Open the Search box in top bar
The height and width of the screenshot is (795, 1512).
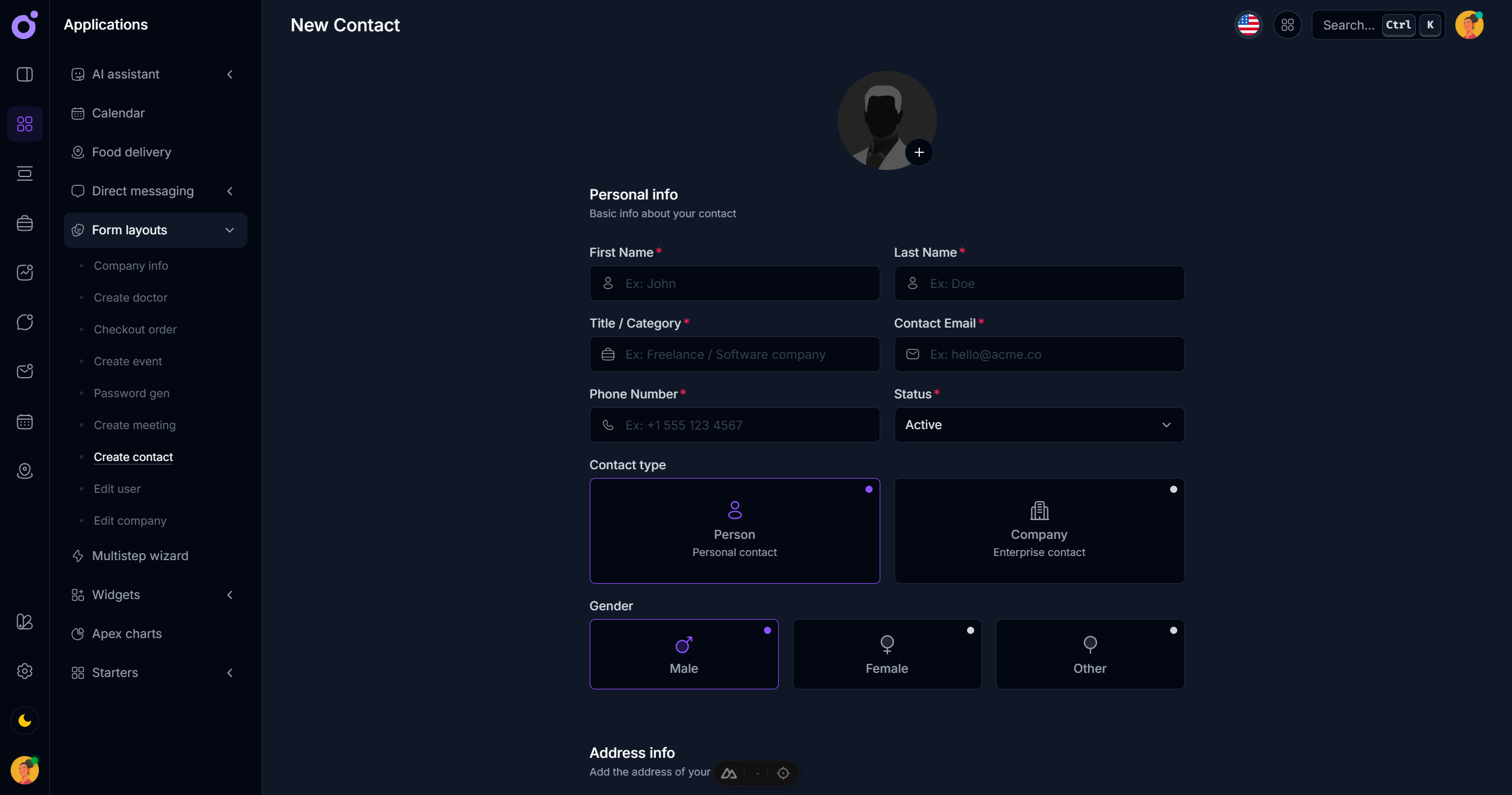1348,25
